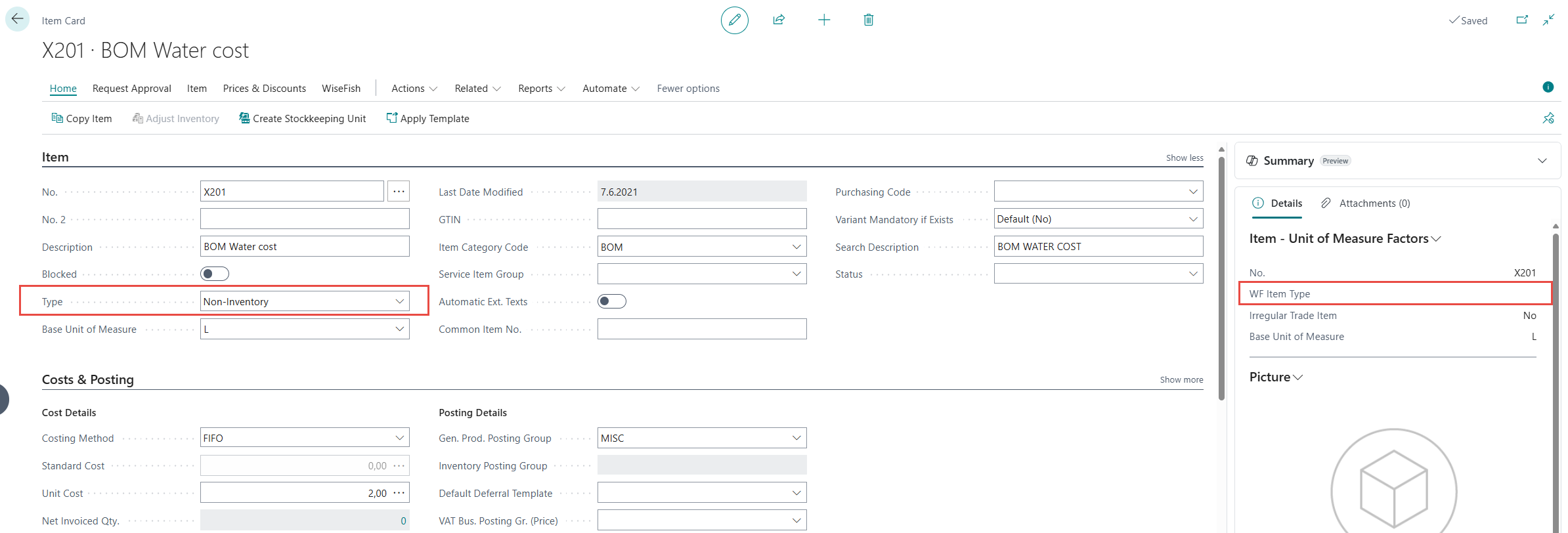Viewport: 1568px width, 533px height.
Task: Click Show less in Item section
Action: tap(1184, 158)
